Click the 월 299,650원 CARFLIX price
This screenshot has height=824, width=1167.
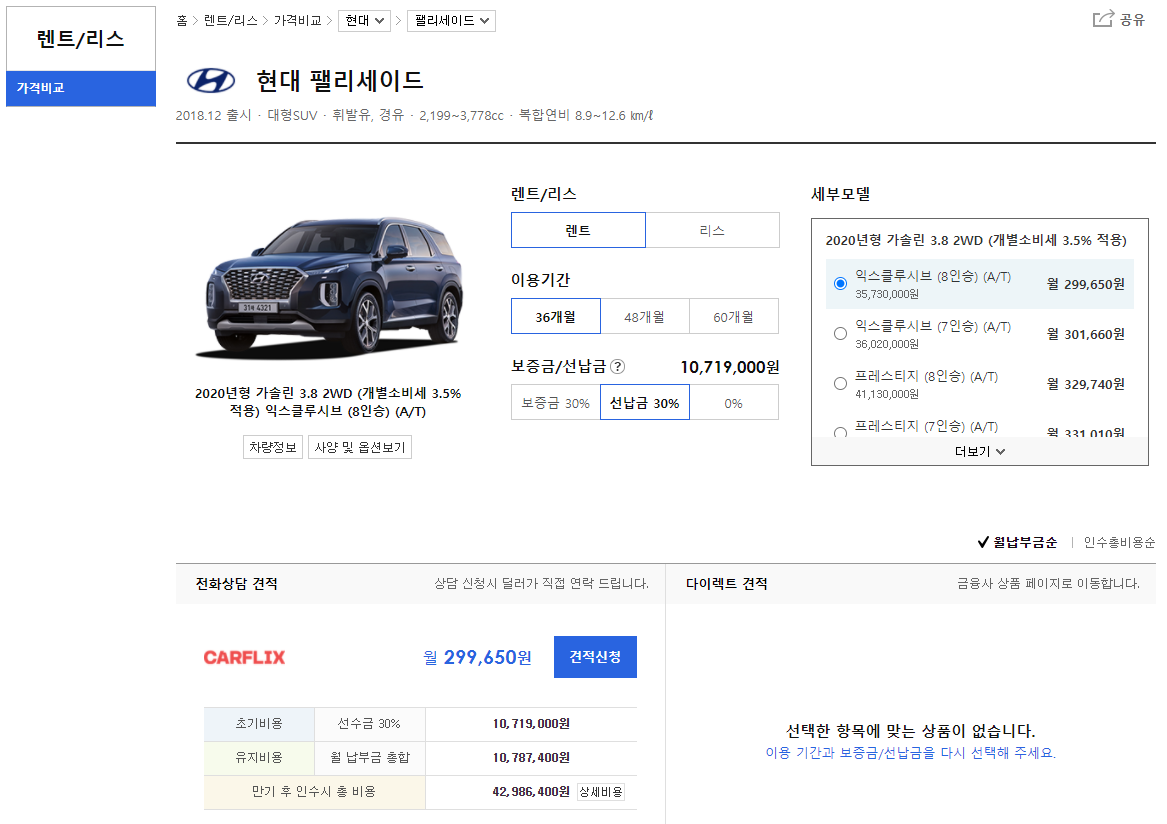477,657
